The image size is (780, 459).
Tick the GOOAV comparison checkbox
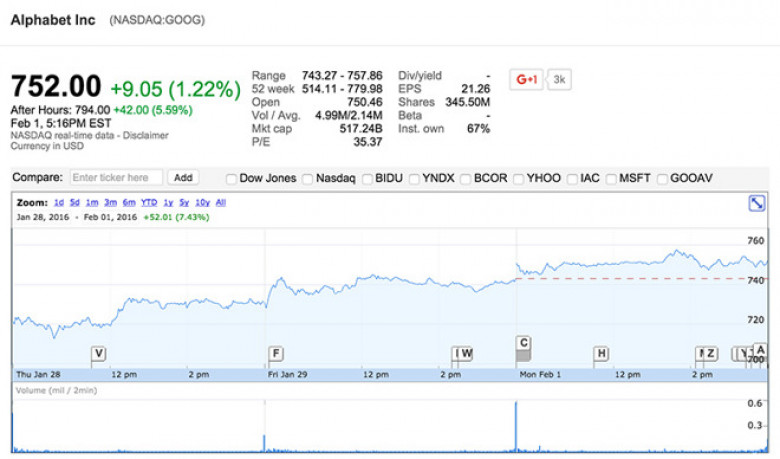click(662, 179)
